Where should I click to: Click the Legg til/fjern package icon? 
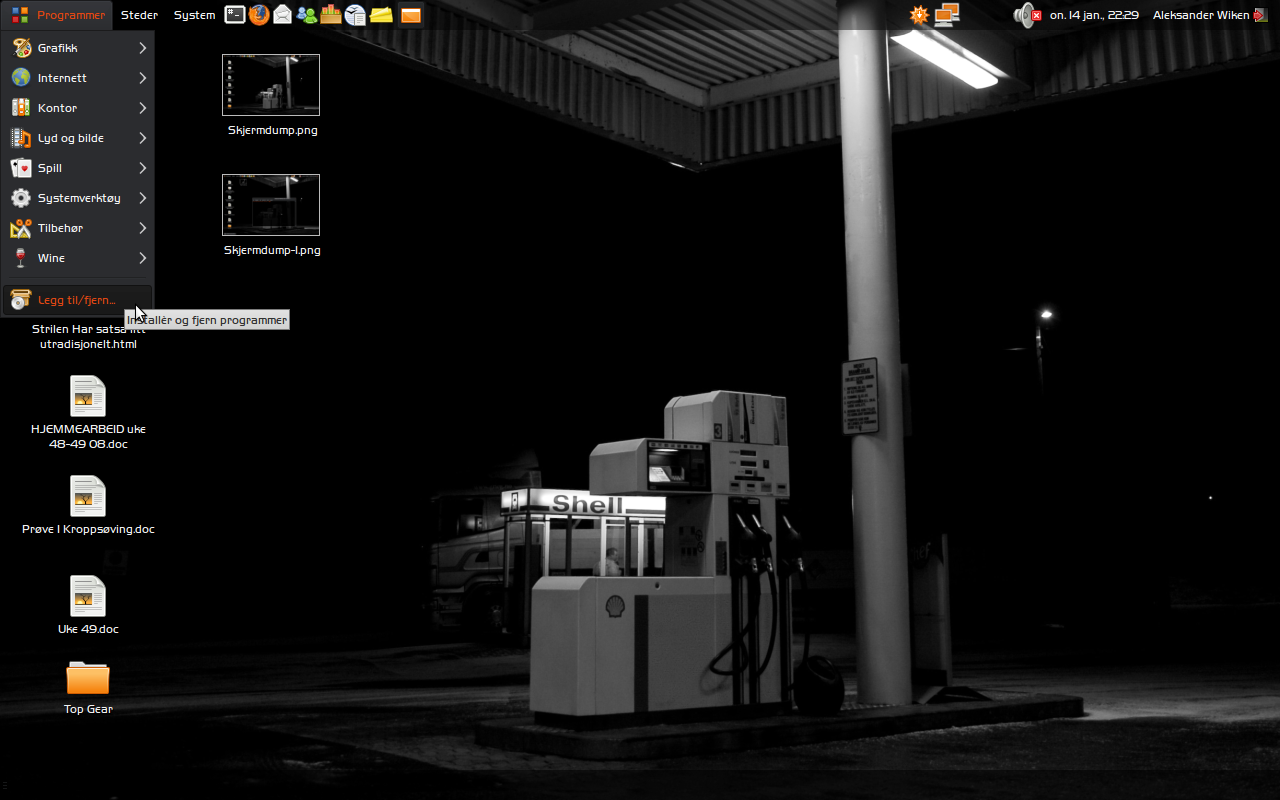click(21, 300)
